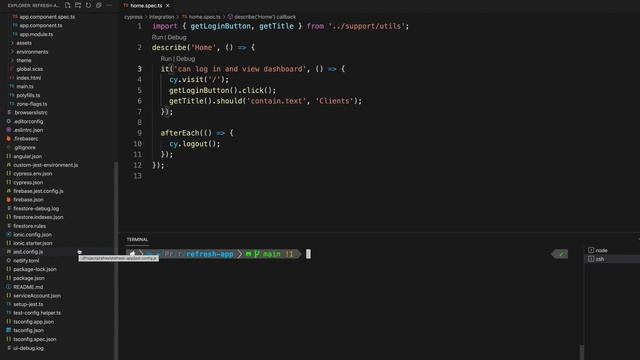This screenshot has height=360, width=640.
Task: Open Explorer more actions ellipsis
Action: pyautogui.click(x=109, y=5)
